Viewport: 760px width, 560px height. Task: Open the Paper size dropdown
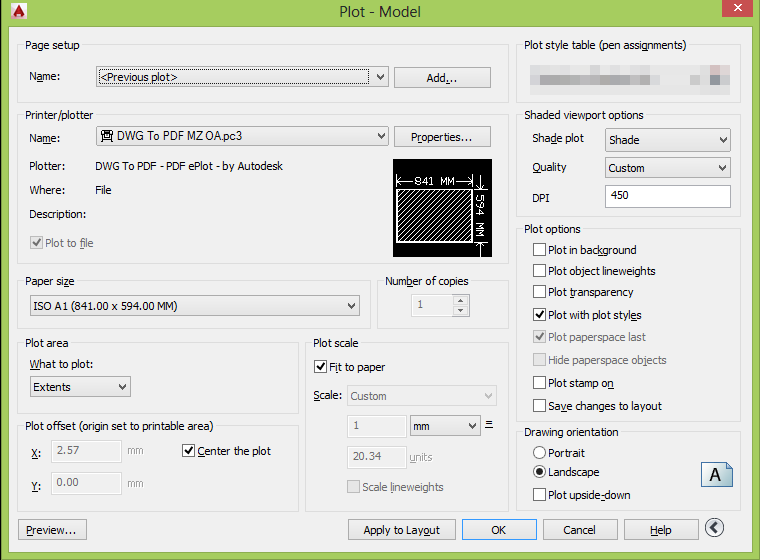(195, 306)
